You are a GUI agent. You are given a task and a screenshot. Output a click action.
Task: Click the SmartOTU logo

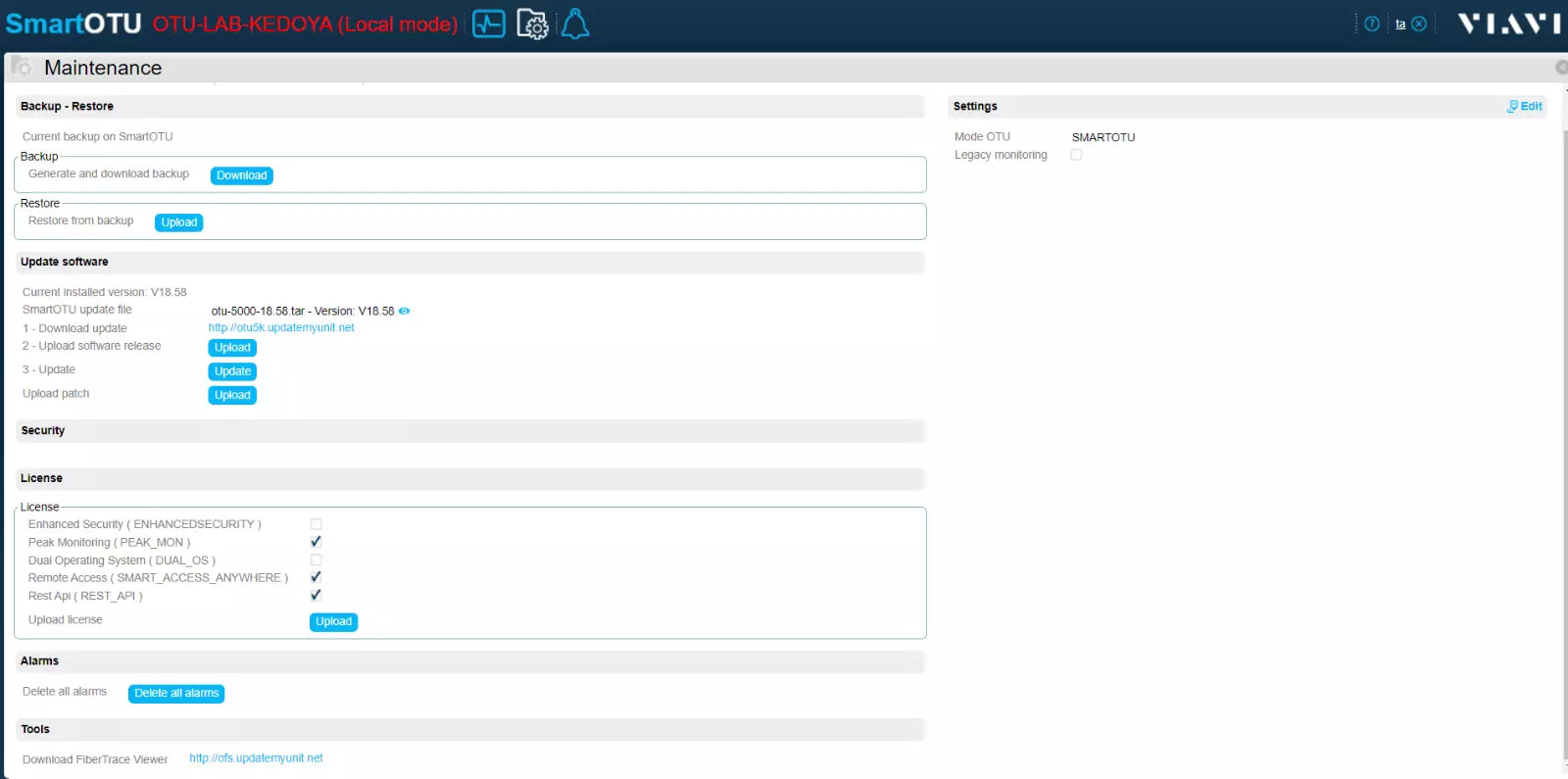pos(73,24)
